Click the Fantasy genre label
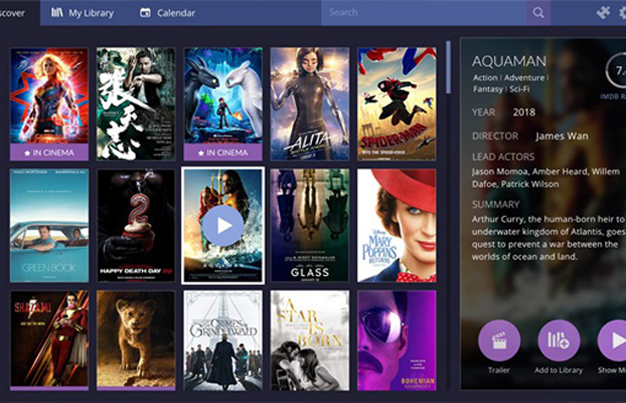Viewport: 626px width, 403px height. 487,89
